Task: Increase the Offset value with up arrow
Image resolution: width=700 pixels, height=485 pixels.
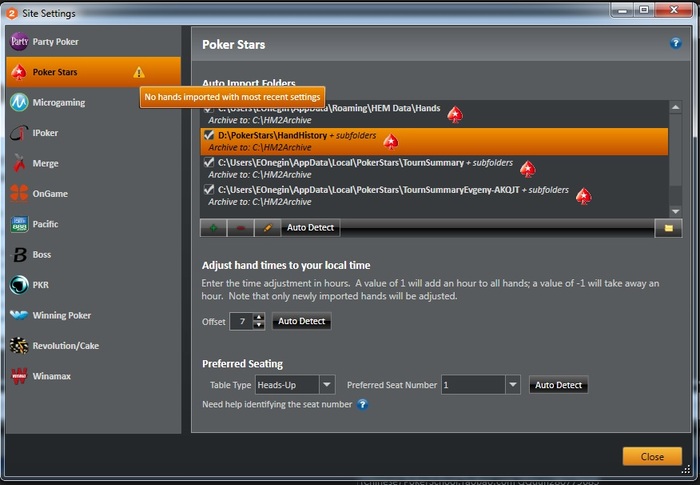Action: tap(258, 317)
